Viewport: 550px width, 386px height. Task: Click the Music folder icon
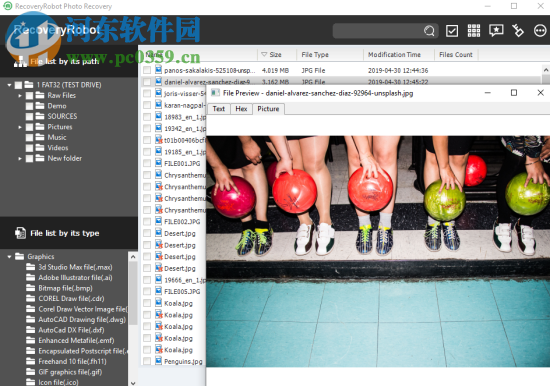coord(40,137)
